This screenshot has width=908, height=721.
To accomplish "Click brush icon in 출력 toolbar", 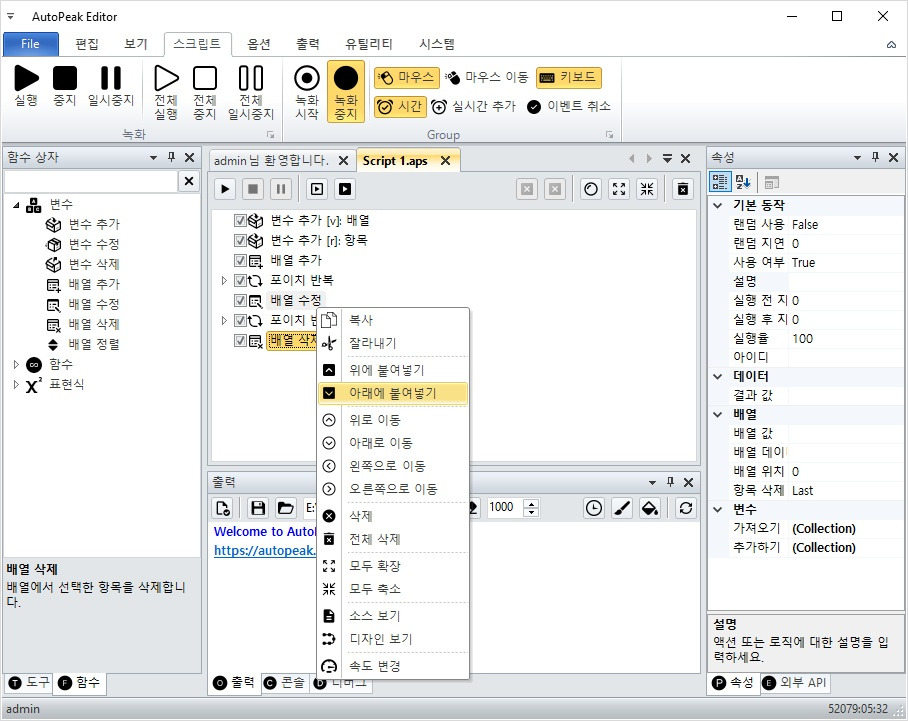I will pos(622,508).
